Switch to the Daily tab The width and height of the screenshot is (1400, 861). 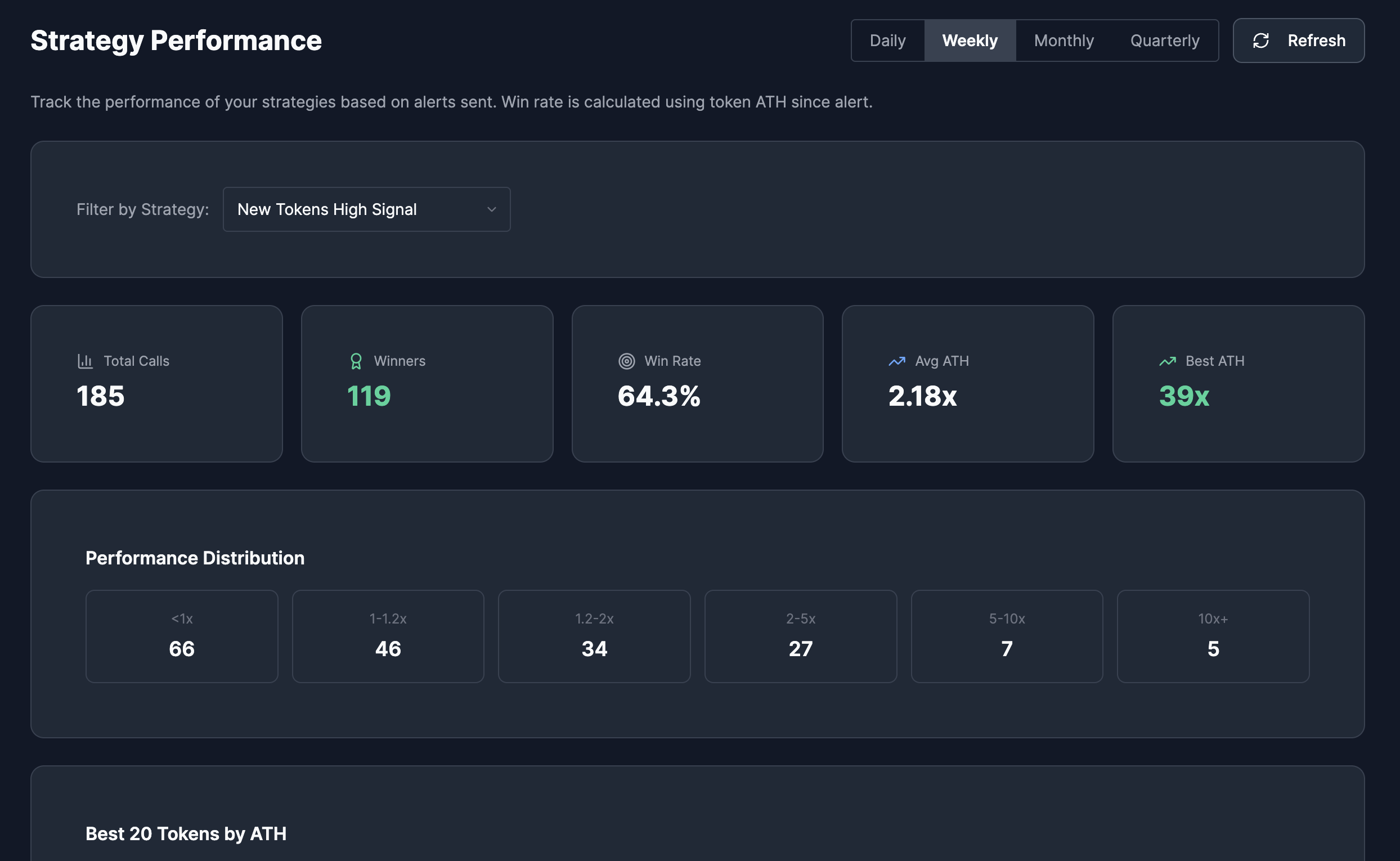pos(887,40)
